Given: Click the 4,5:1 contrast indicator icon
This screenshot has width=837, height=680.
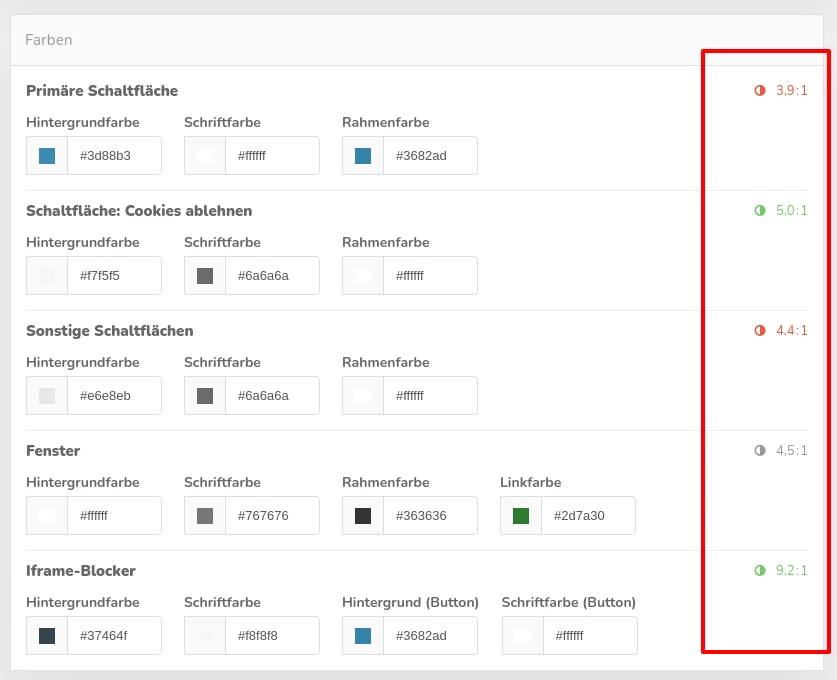Looking at the screenshot, I should [x=760, y=451].
